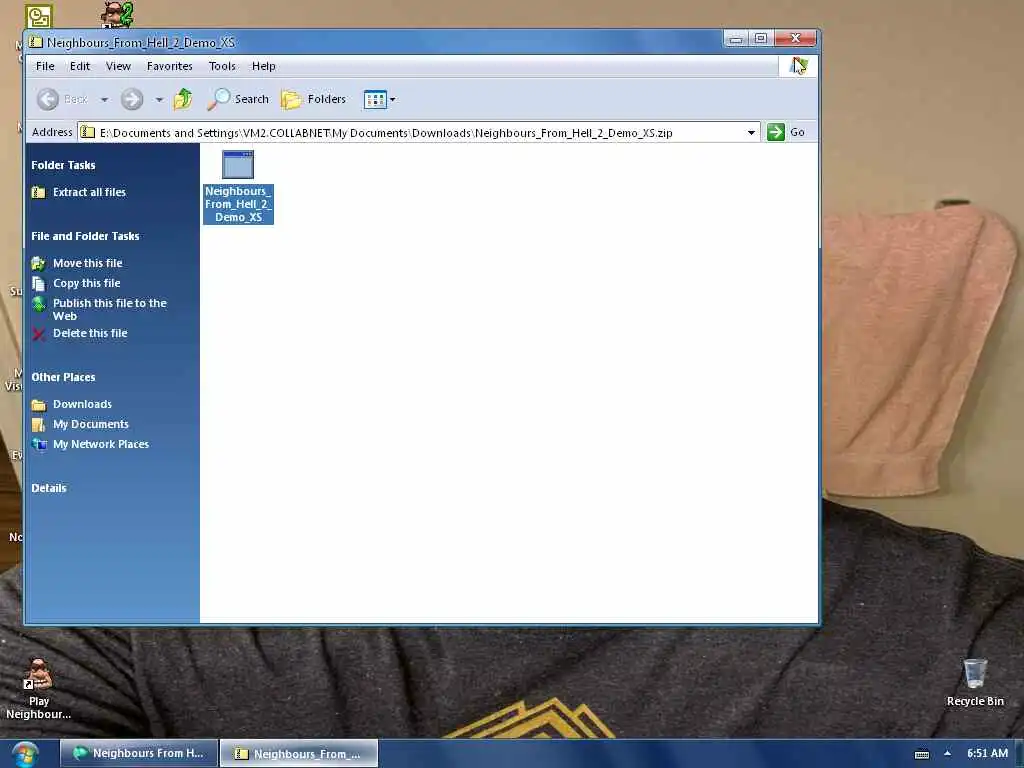Open the Forward history dropdown arrow
Screen dimensions: 1024x768
tap(159, 100)
